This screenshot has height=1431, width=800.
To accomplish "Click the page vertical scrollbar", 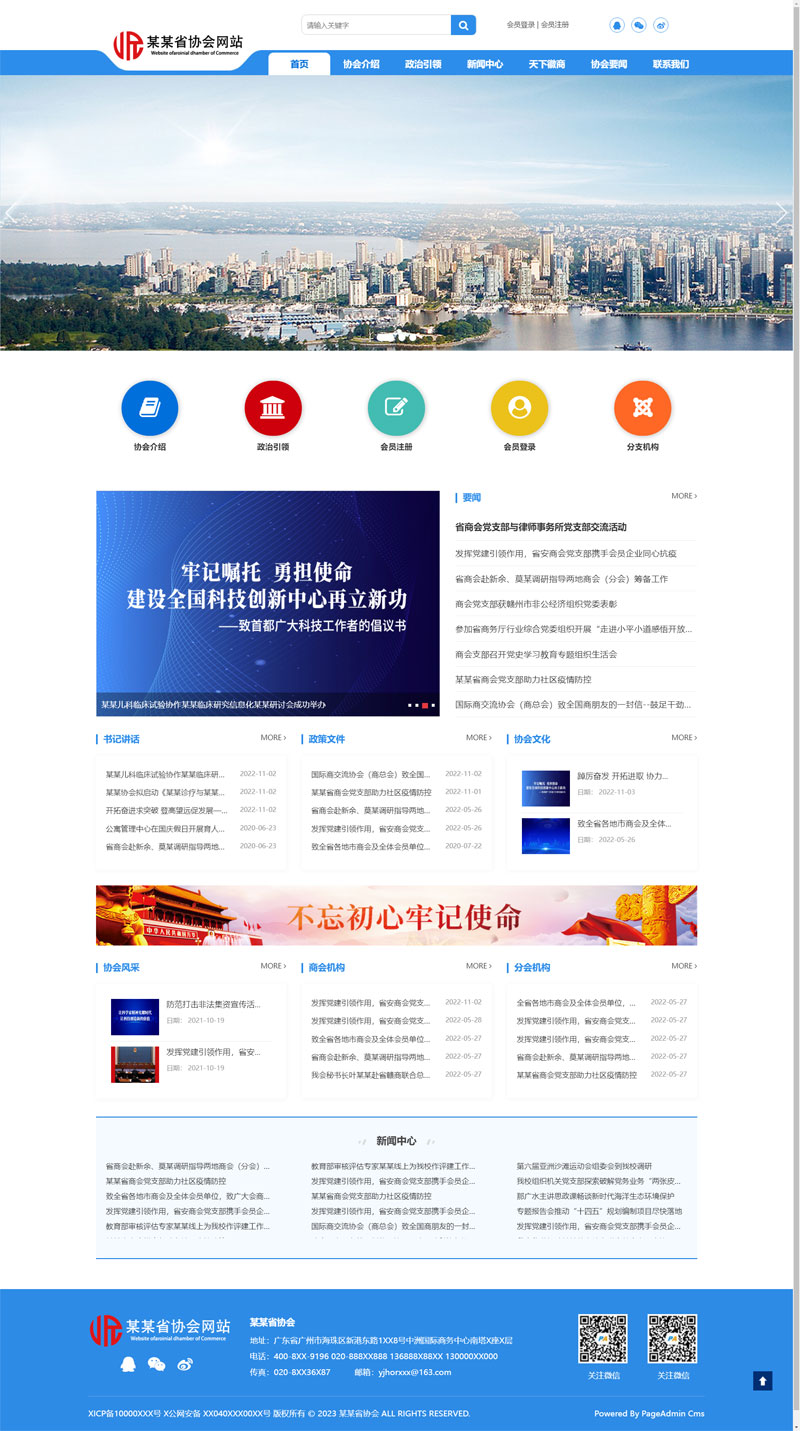I will 796,715.
